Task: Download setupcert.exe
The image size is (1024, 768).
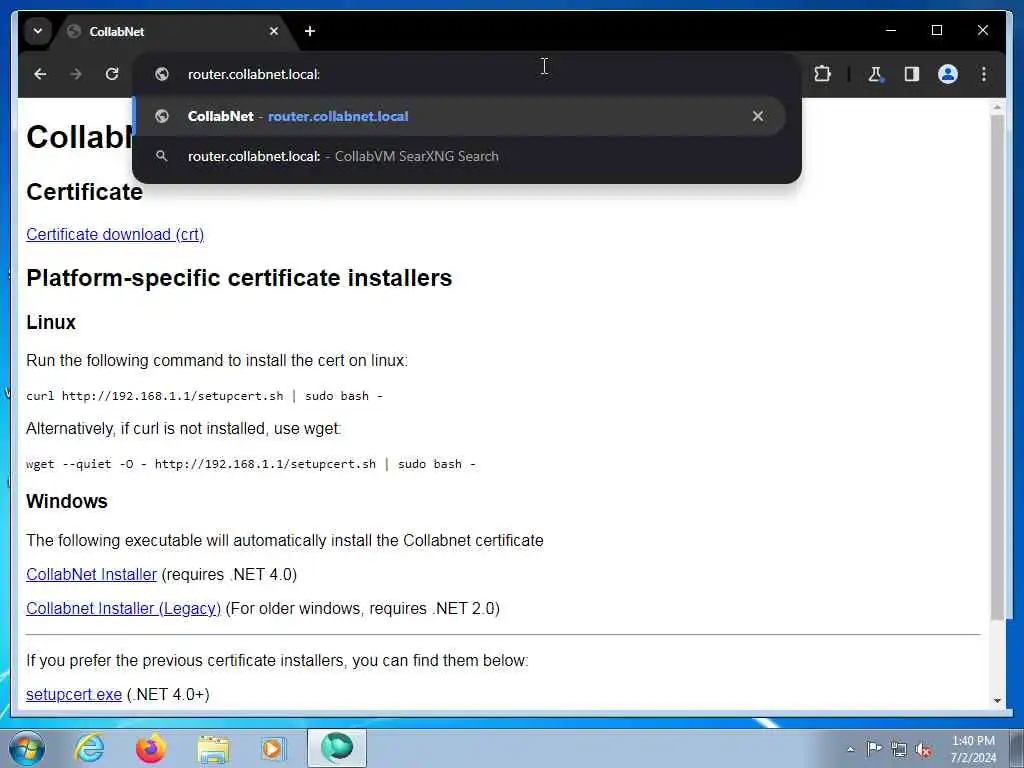Action: [74, 695]
